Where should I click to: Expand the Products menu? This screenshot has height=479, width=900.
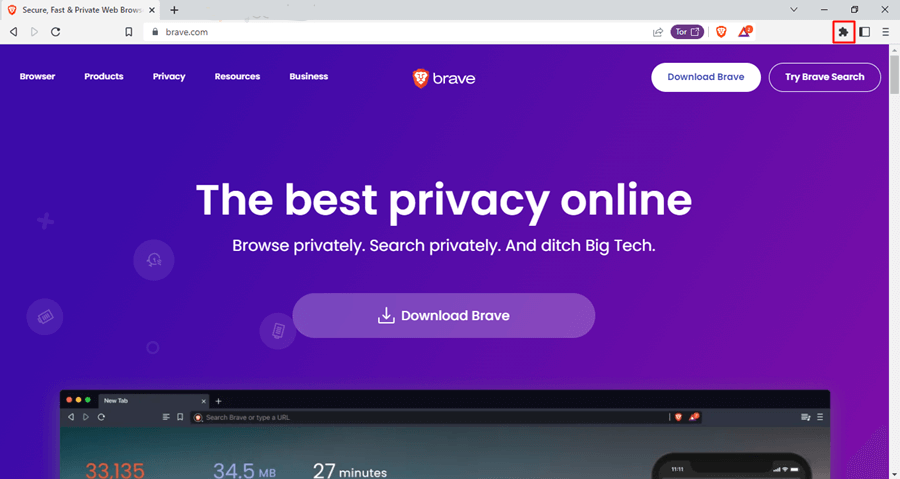point(104,76)
